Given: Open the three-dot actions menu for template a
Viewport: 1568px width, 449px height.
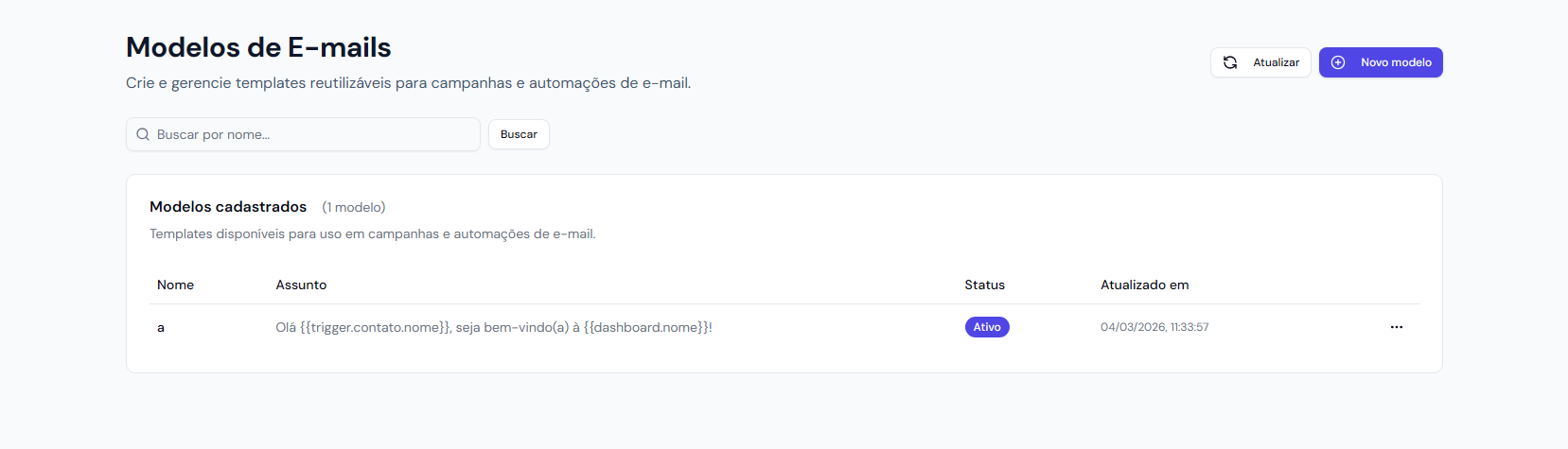Looking at the screenshot, I should [1396, 327].
